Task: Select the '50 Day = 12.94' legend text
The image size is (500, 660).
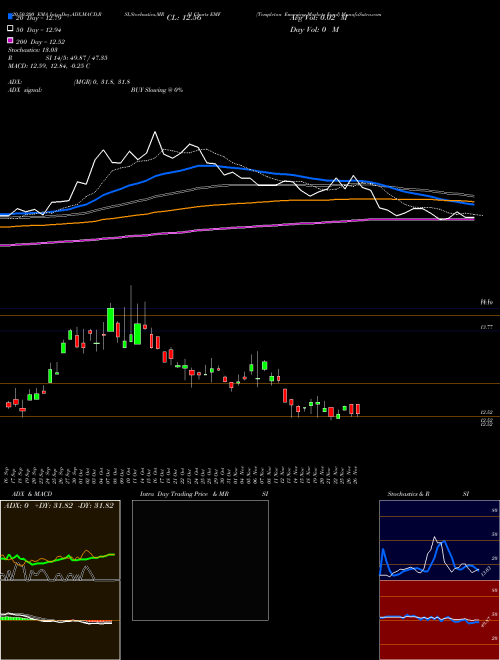Action: click(41, 29)
